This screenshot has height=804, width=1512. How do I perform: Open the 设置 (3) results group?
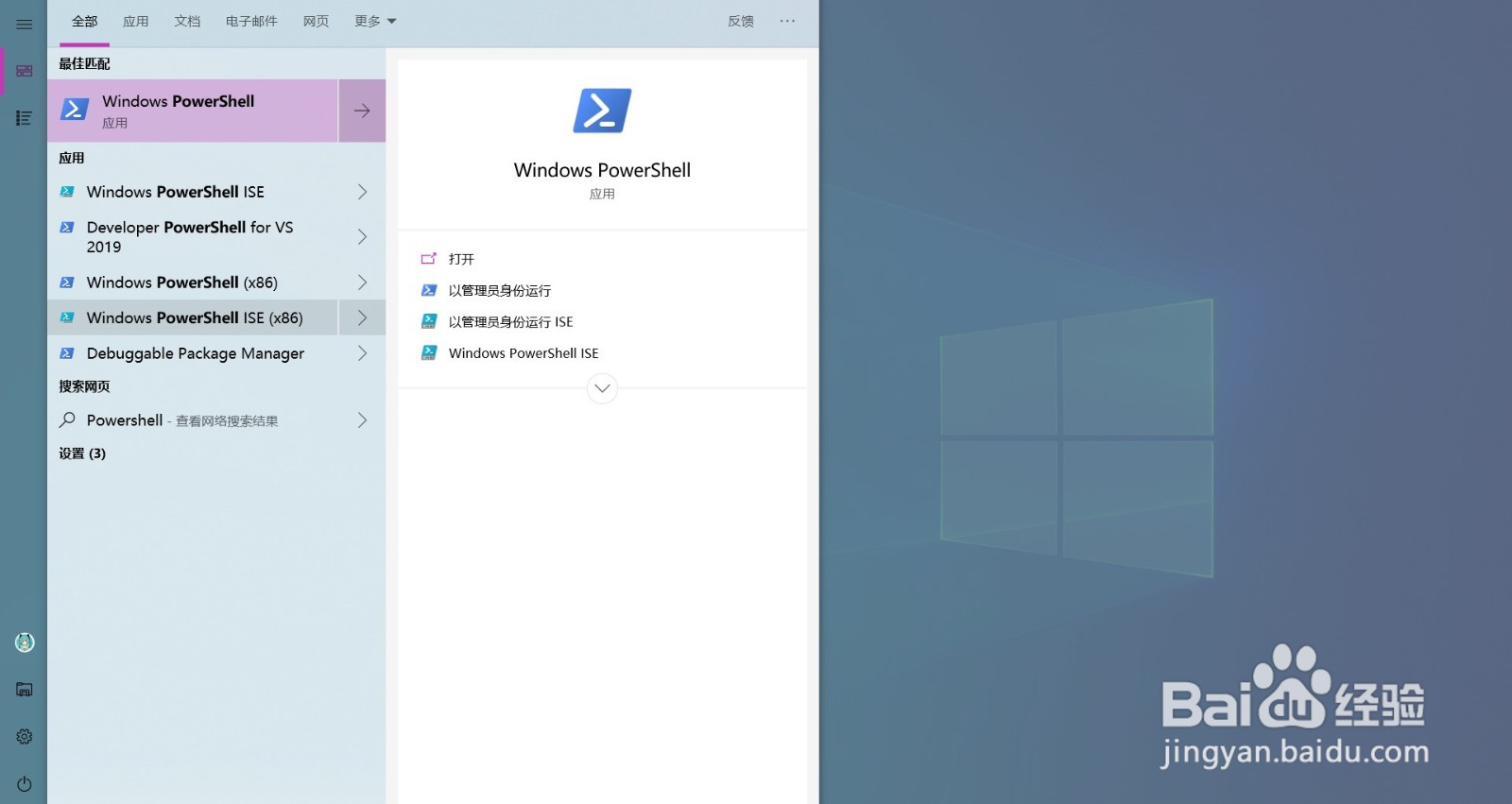coord(82,453)
